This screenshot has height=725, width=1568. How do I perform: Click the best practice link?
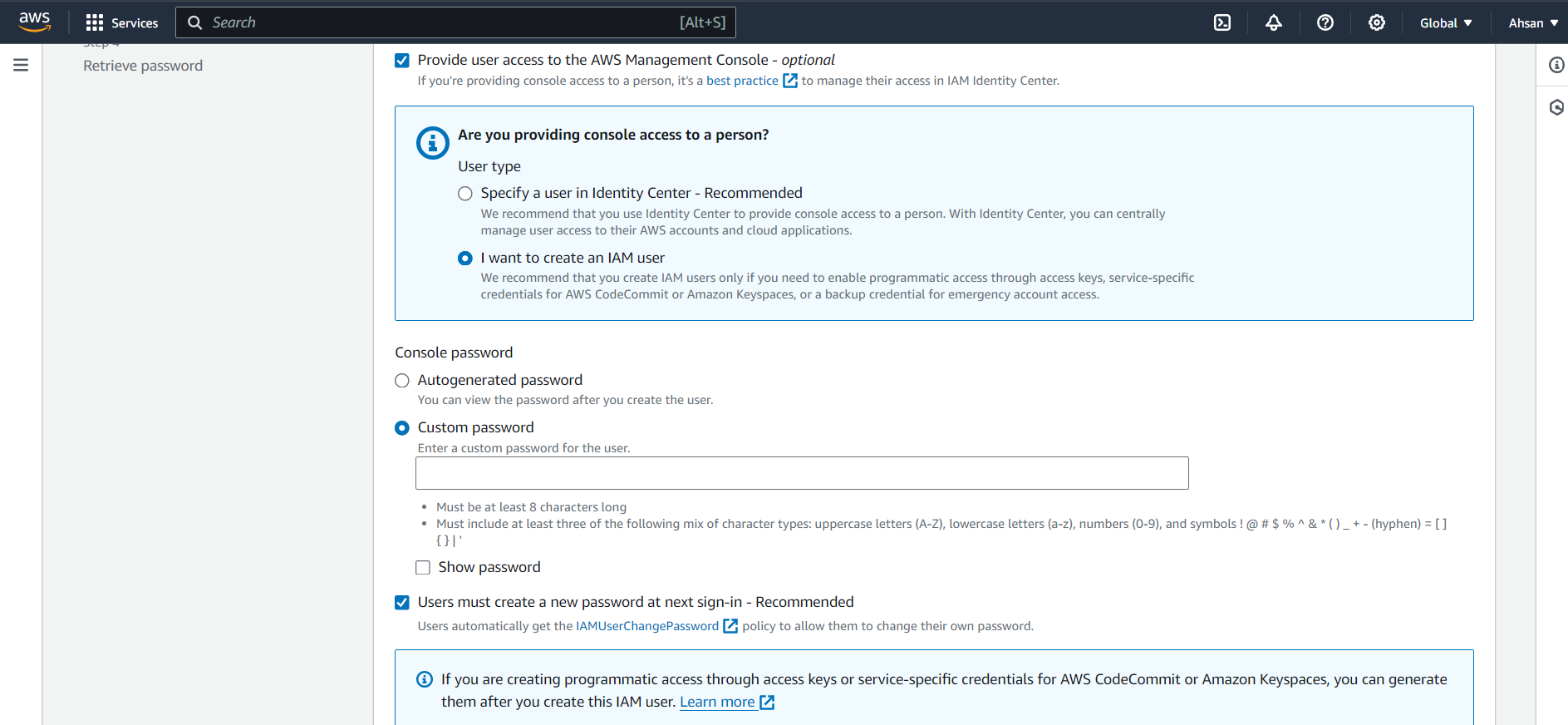[x=742, y=81]
